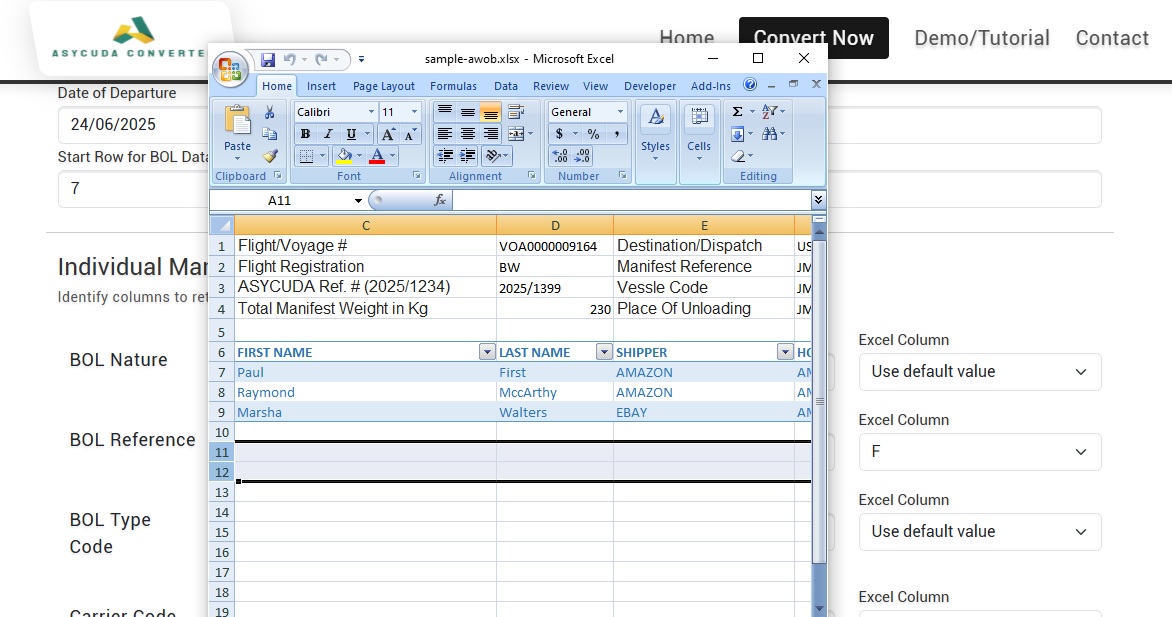1172x617 pixels.
Task: Toggle Bold formatting
Action: click(x=306, y=134)
